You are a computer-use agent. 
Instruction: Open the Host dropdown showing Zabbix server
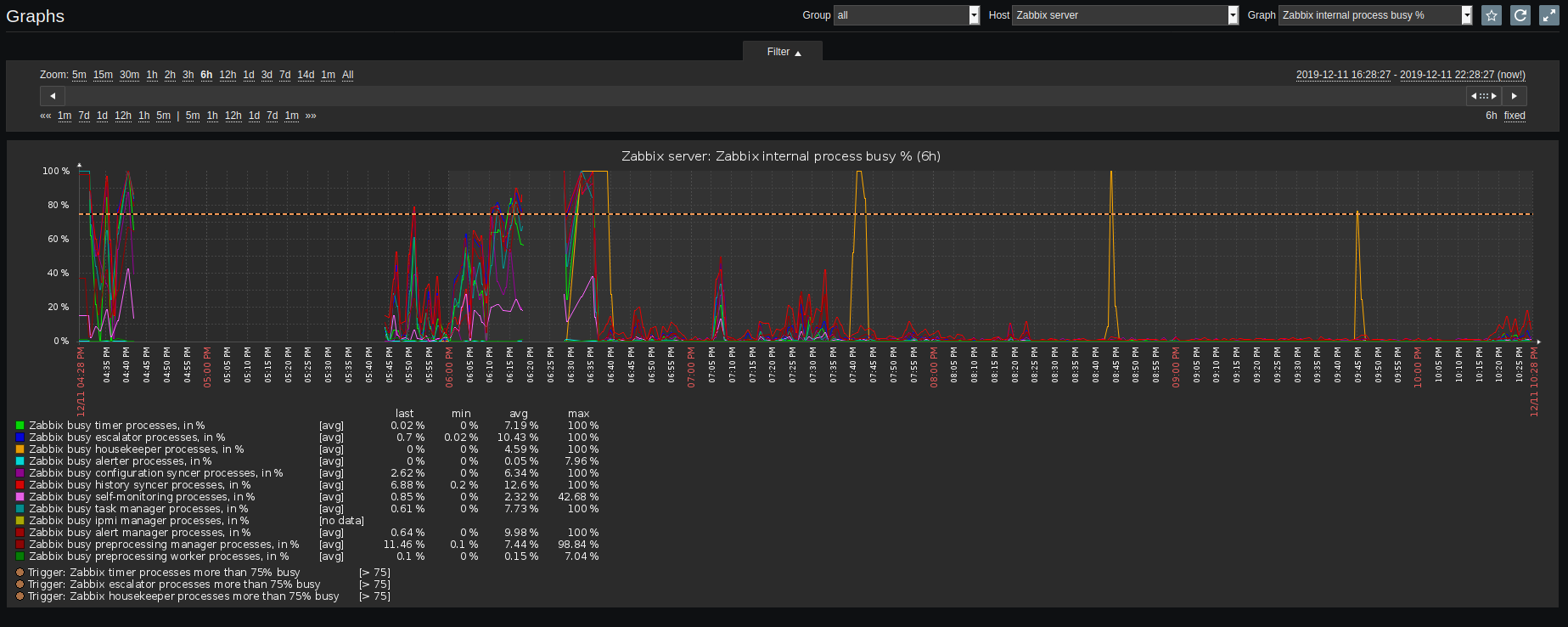pyautogui.click(x=1125, y=15)
